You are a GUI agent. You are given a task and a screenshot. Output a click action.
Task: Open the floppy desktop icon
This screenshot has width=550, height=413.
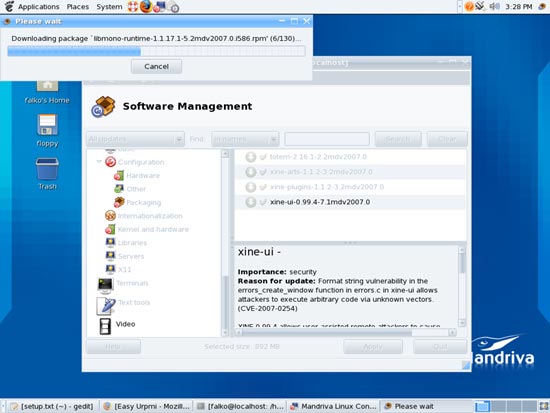pyautogui.click(x=47, y=125)
